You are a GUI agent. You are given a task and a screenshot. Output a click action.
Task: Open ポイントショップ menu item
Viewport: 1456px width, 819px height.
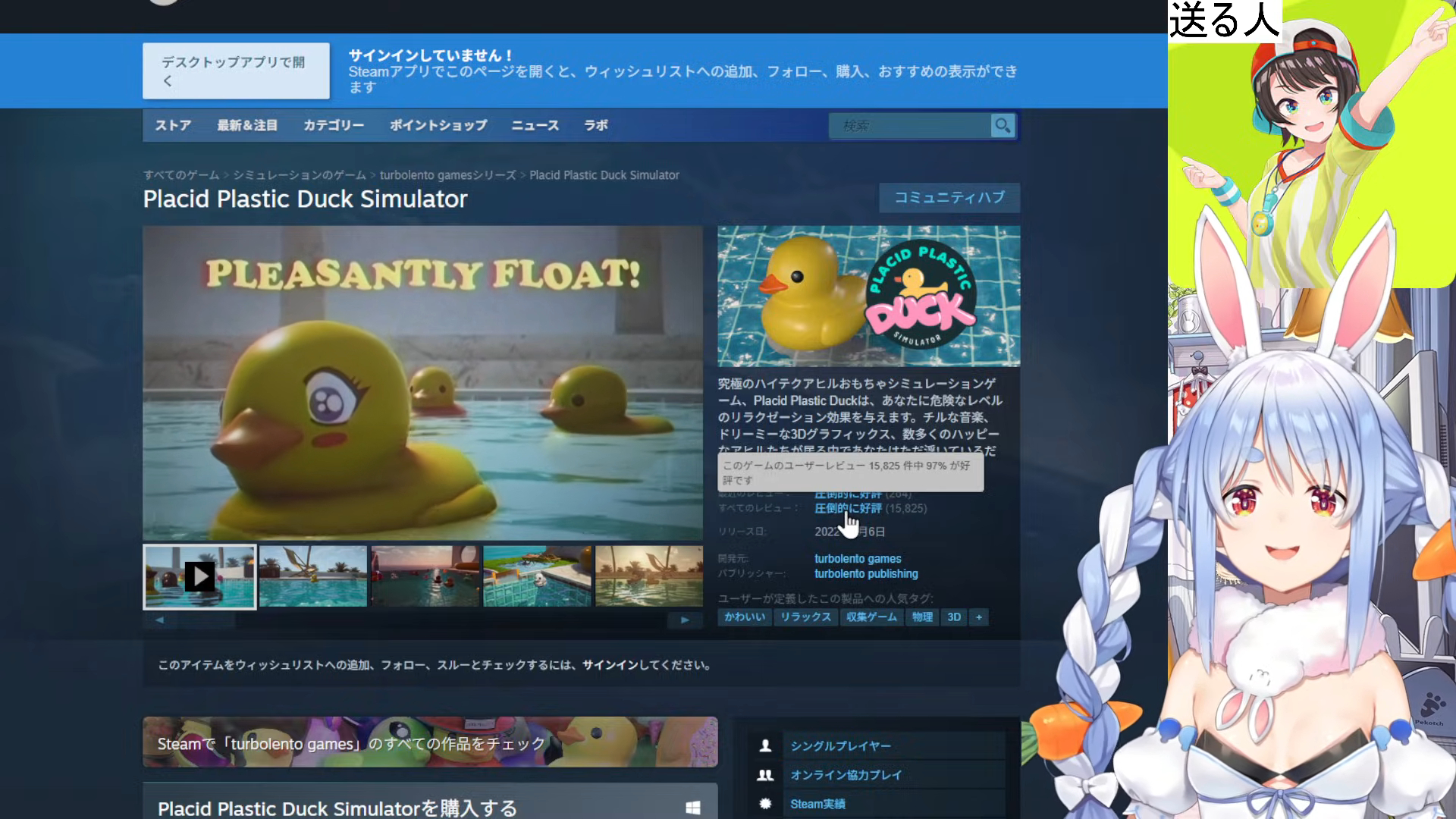pyautogui.click(x=438, y=125)
